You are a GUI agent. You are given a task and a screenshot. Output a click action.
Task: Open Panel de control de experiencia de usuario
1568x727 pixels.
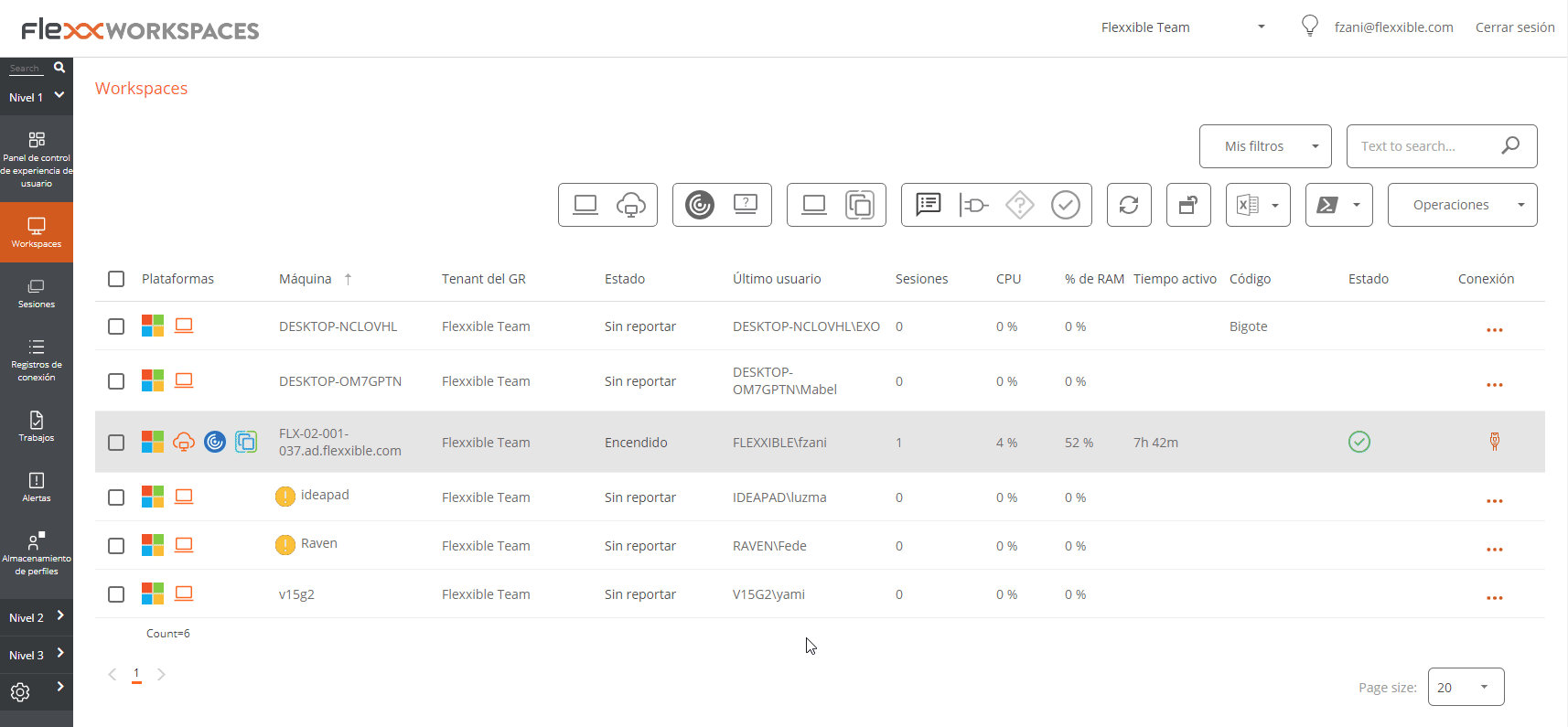37,159
